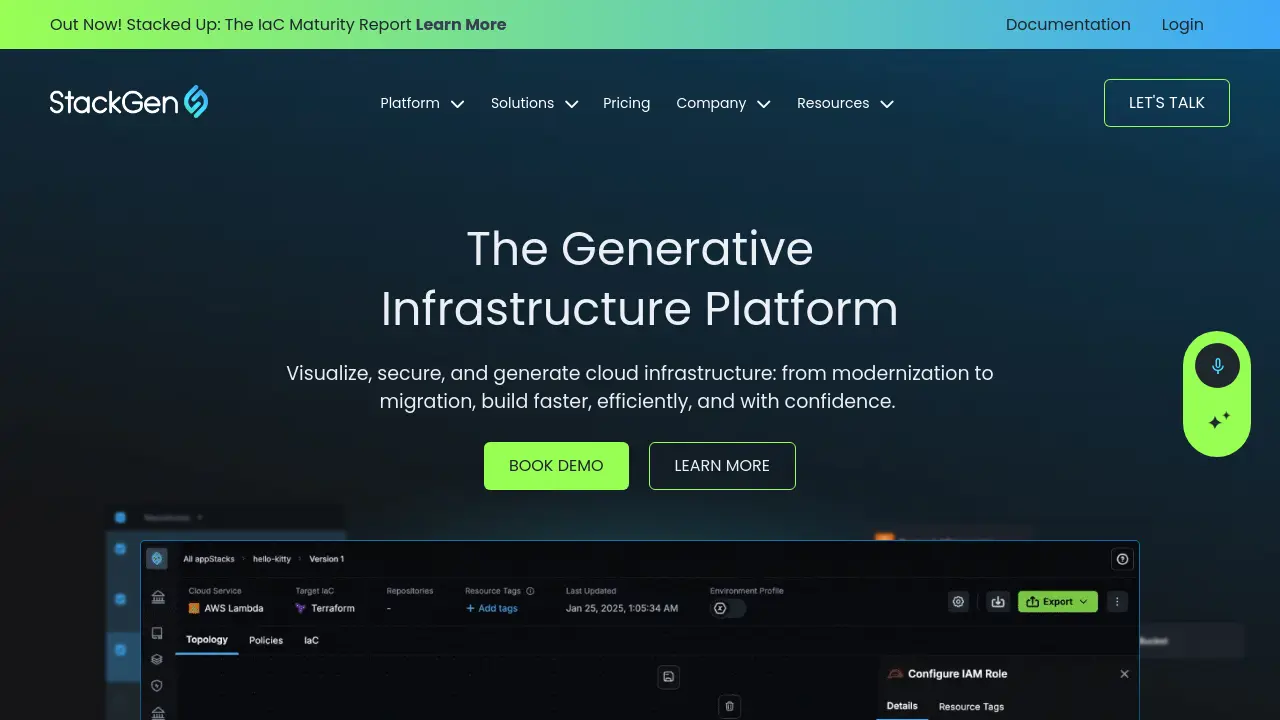1280x720 pixels.
Task: Open the green Export dropdown
Action: (x=1058, y=602)
